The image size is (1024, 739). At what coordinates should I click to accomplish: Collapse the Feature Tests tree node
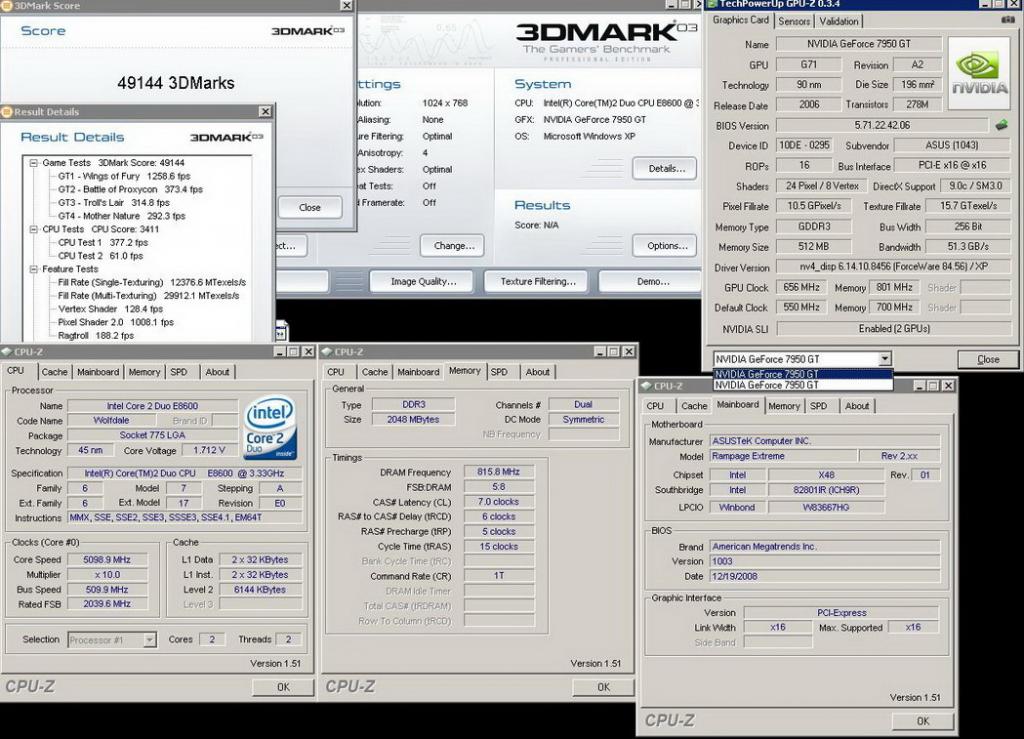point(33,269)
